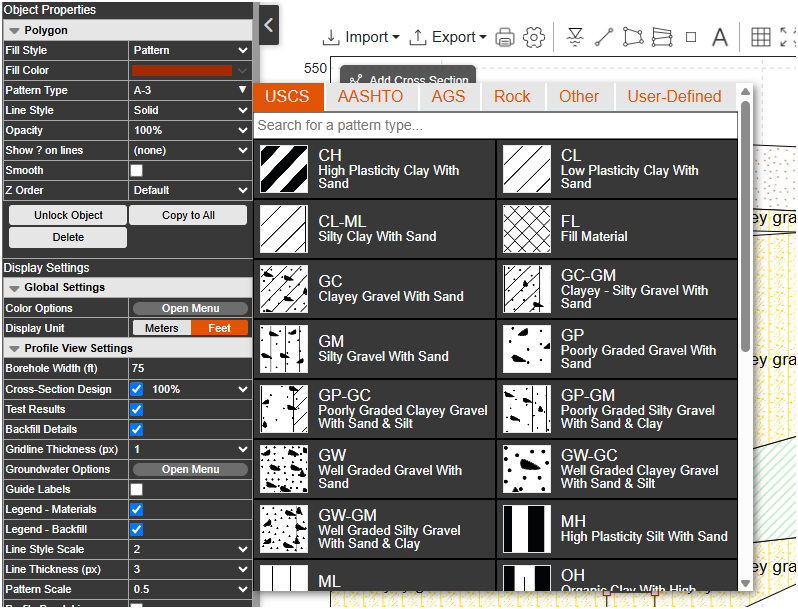Open the Gridline Thickness dropdown
Screen dimensions: 798x609
(x=190, y=449)
